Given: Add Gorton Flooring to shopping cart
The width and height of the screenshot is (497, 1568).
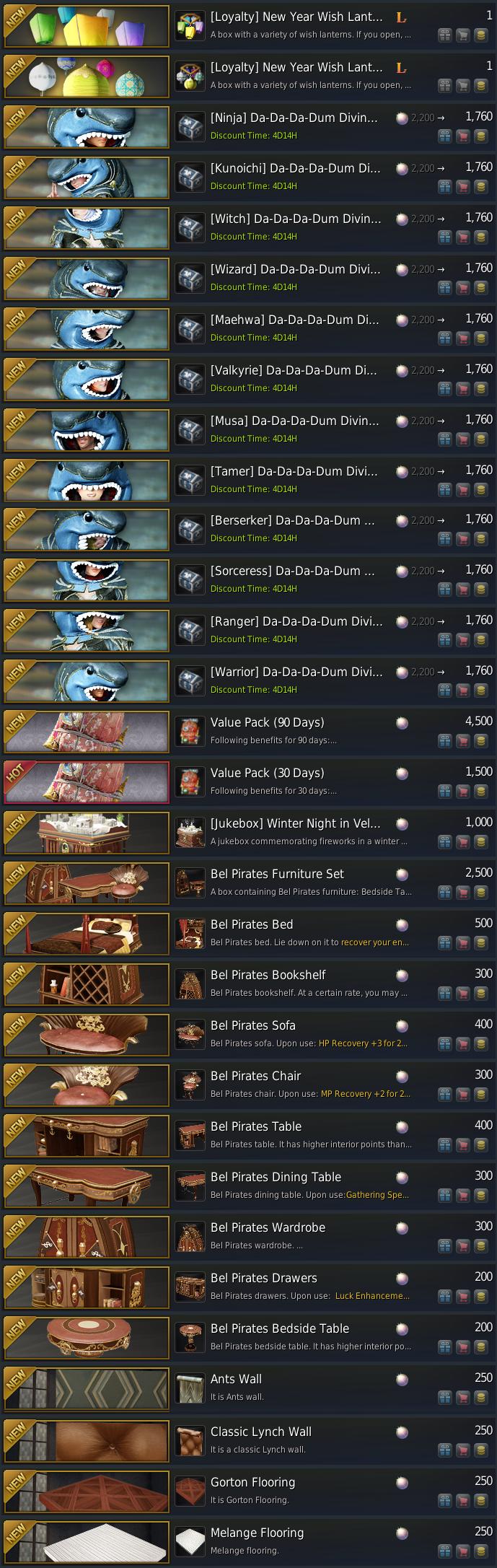Looking at the screenshot, I should coord(462,1500).
